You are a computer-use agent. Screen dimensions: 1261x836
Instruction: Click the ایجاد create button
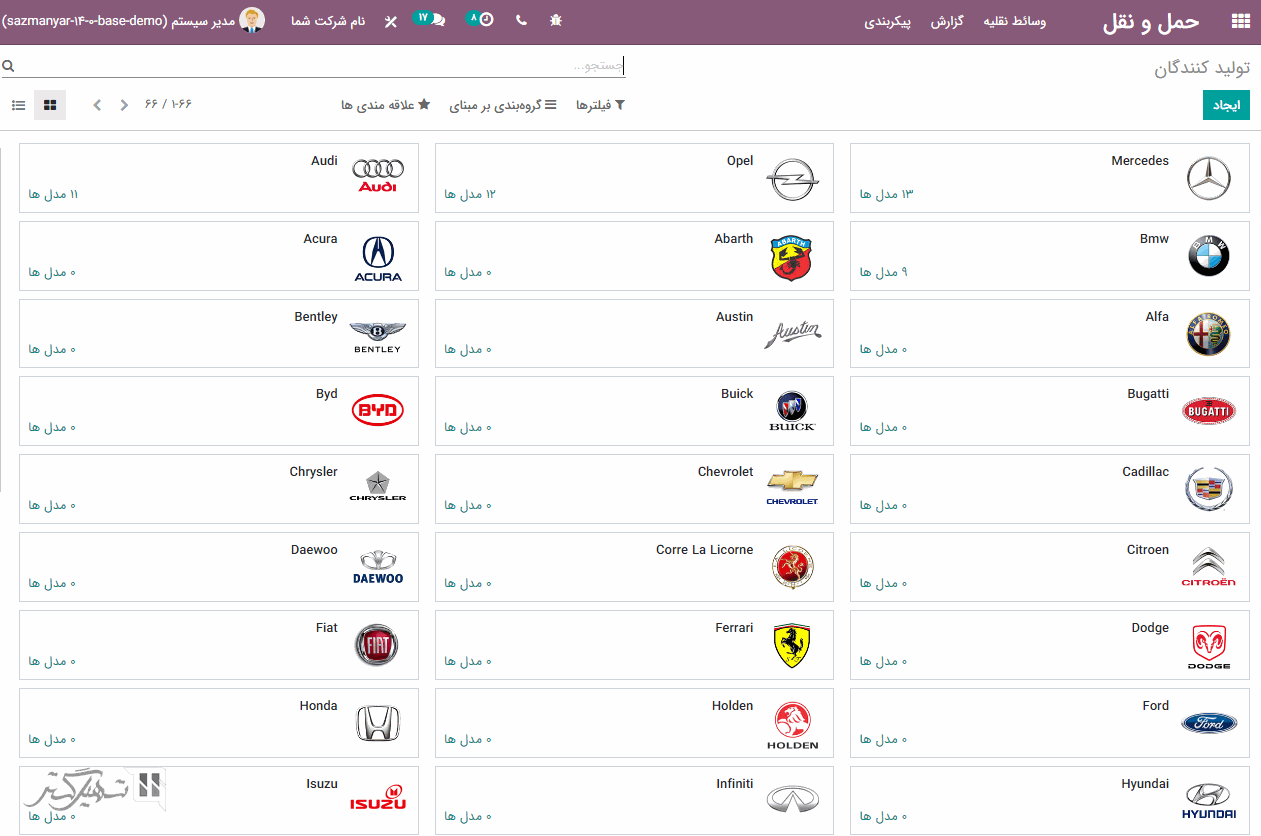pyautogui.click(x=1226, y=105)
